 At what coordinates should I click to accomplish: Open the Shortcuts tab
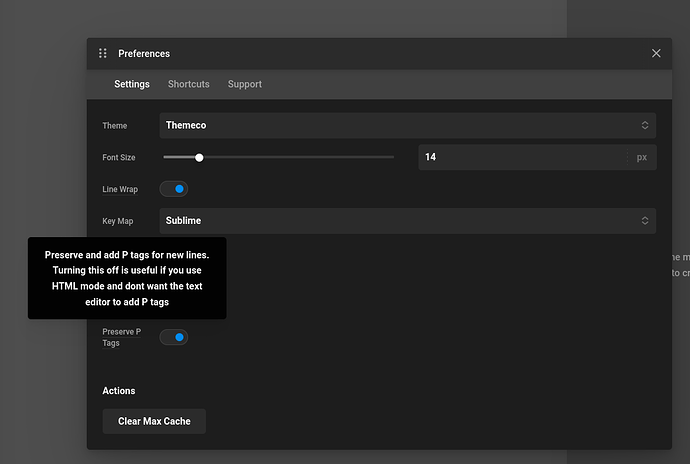tap(189, 85)
